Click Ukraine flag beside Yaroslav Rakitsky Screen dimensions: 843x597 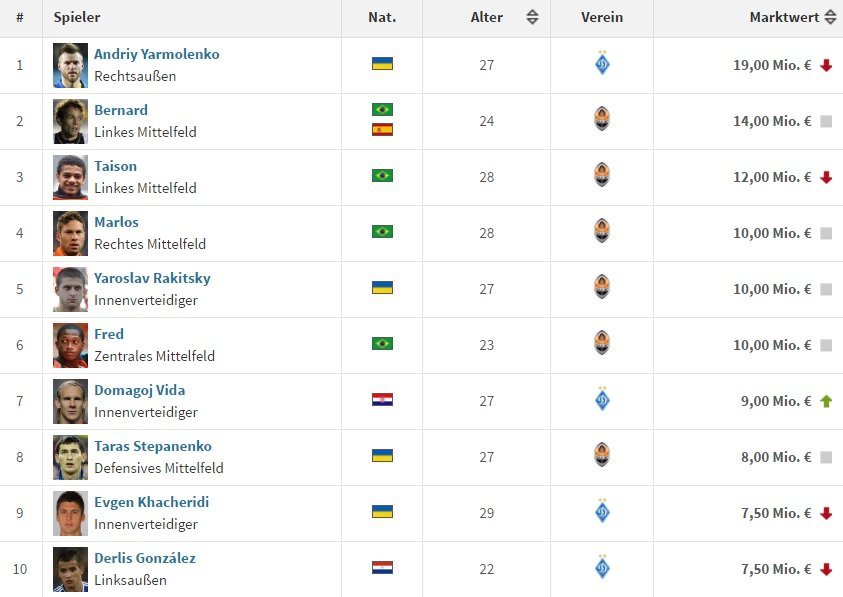(x=382, y=287)
